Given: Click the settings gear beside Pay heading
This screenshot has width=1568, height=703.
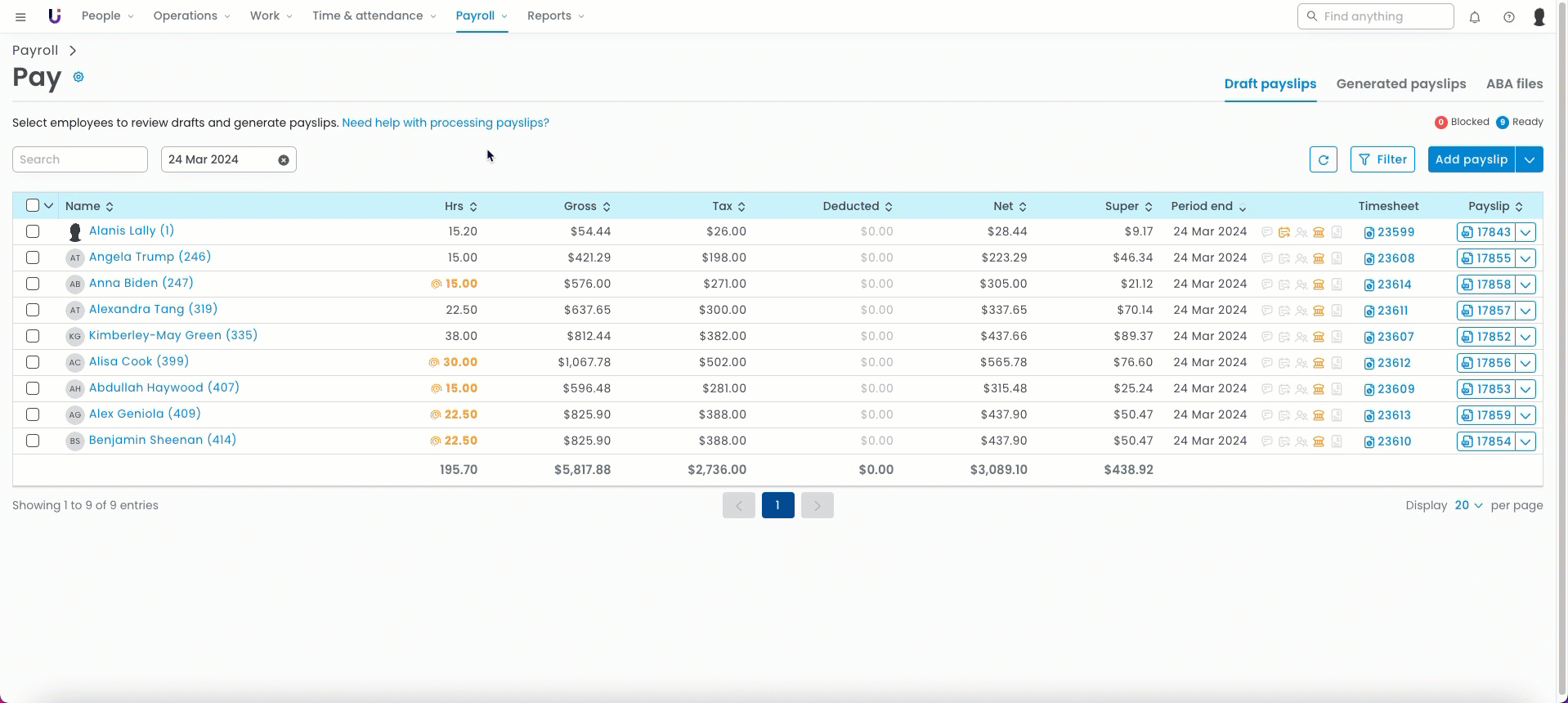Looking at the screenshot, I should point(78,77).
